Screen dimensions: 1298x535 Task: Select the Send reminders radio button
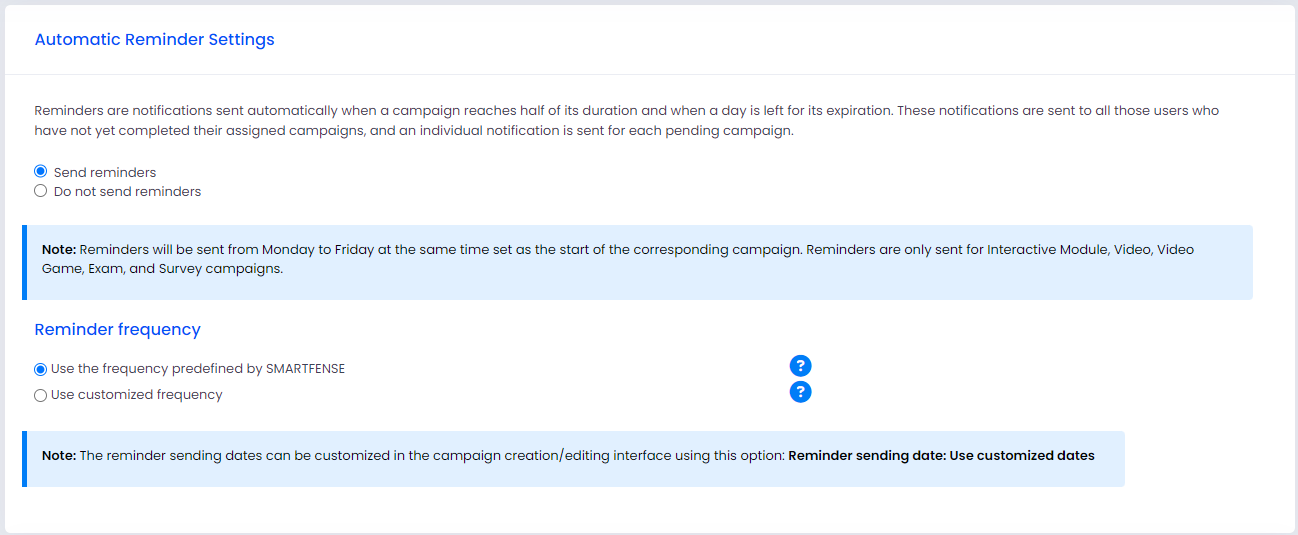[41, 172]
